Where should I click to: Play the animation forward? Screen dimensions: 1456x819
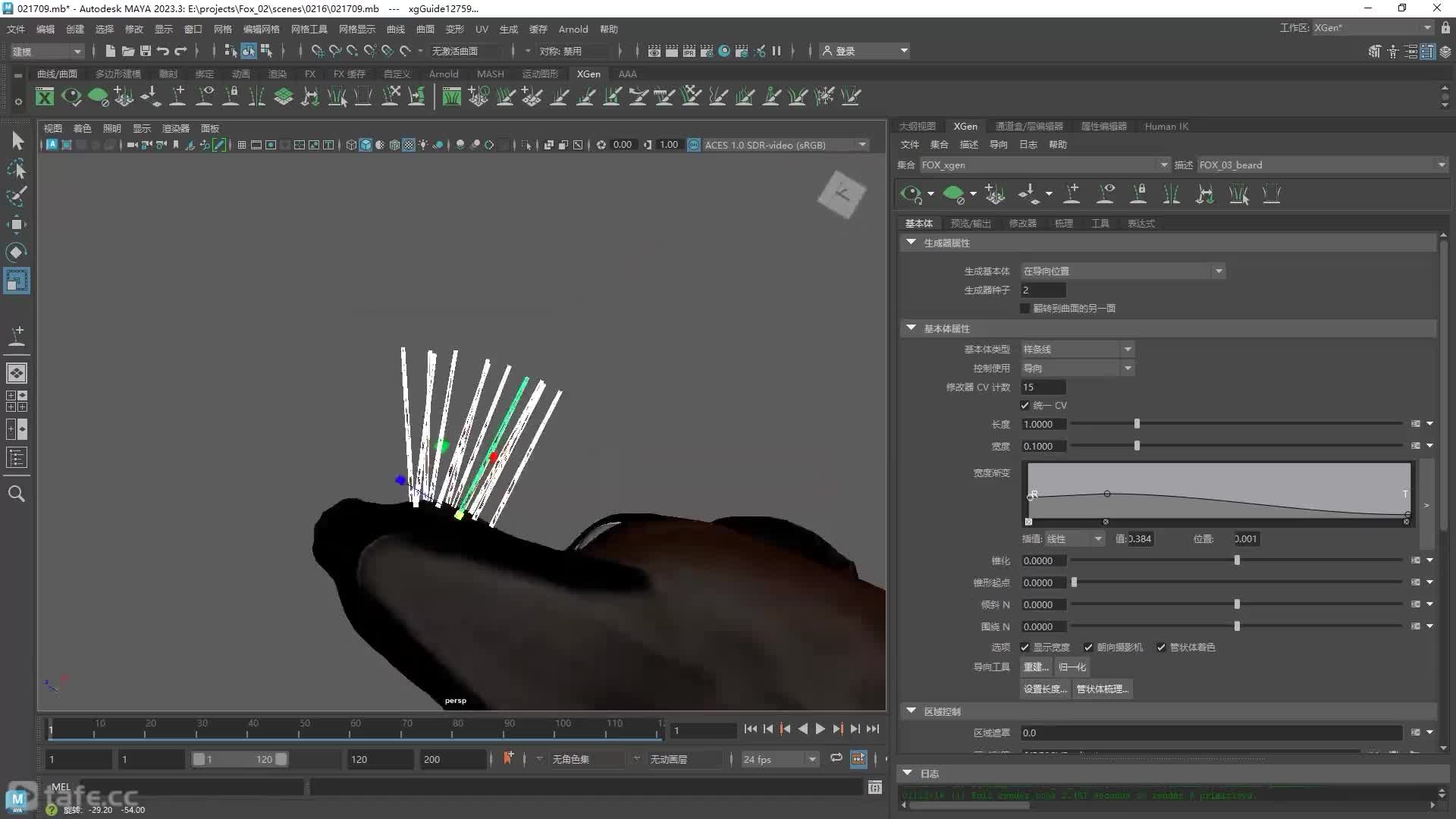pos(820,729)
